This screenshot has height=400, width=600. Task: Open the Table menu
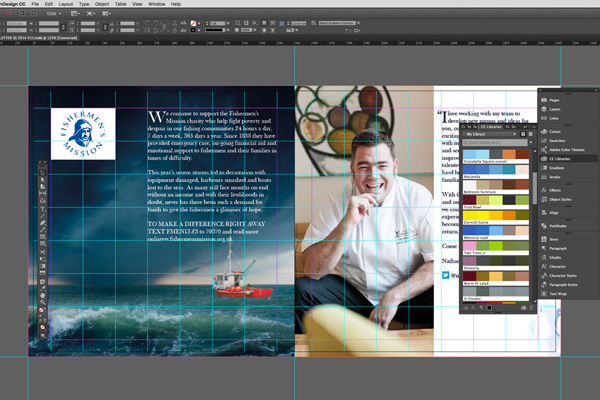click(x=121, y=4)
